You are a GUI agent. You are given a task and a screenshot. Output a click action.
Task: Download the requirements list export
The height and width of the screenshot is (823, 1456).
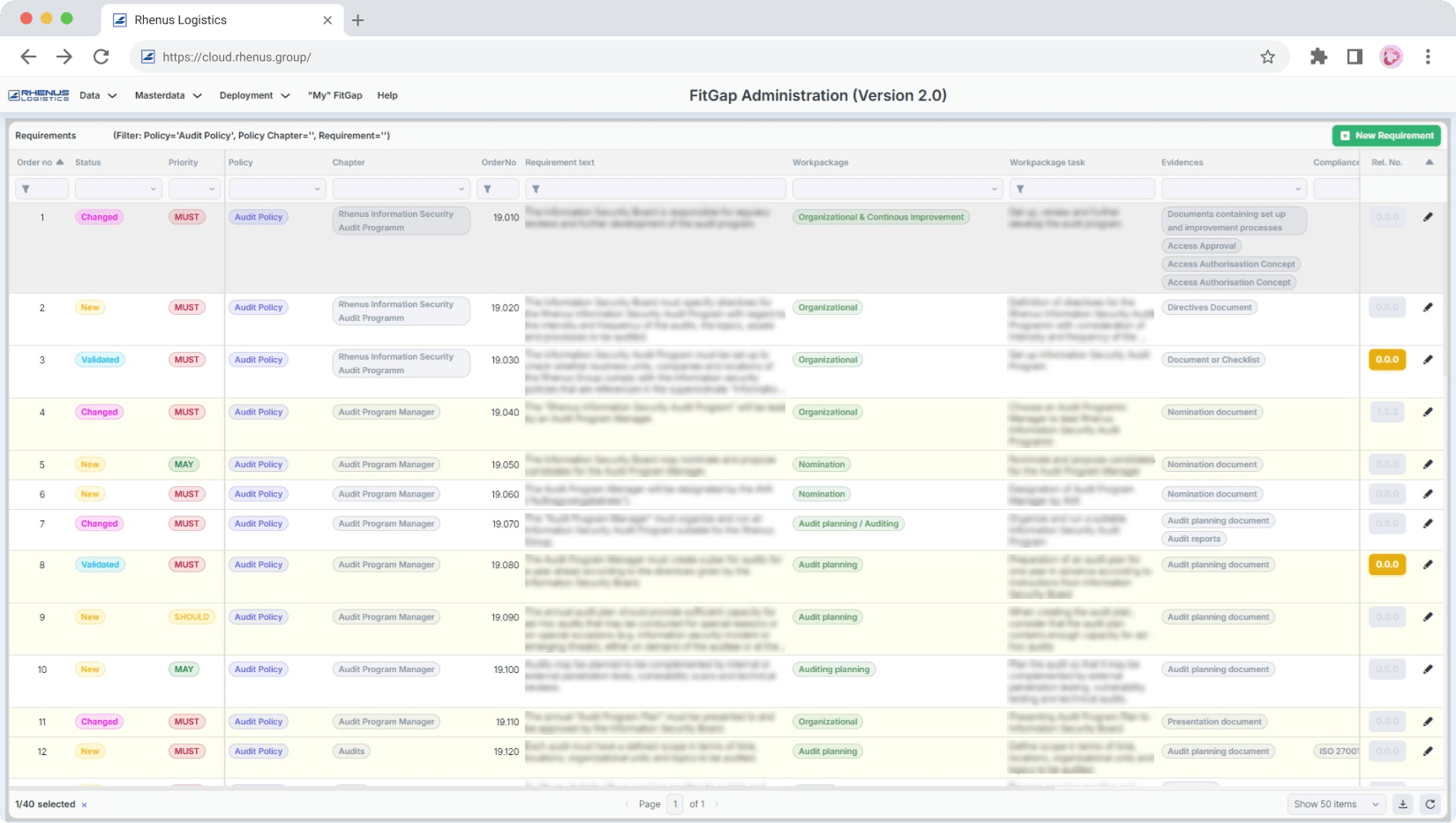click(1403, 804)
